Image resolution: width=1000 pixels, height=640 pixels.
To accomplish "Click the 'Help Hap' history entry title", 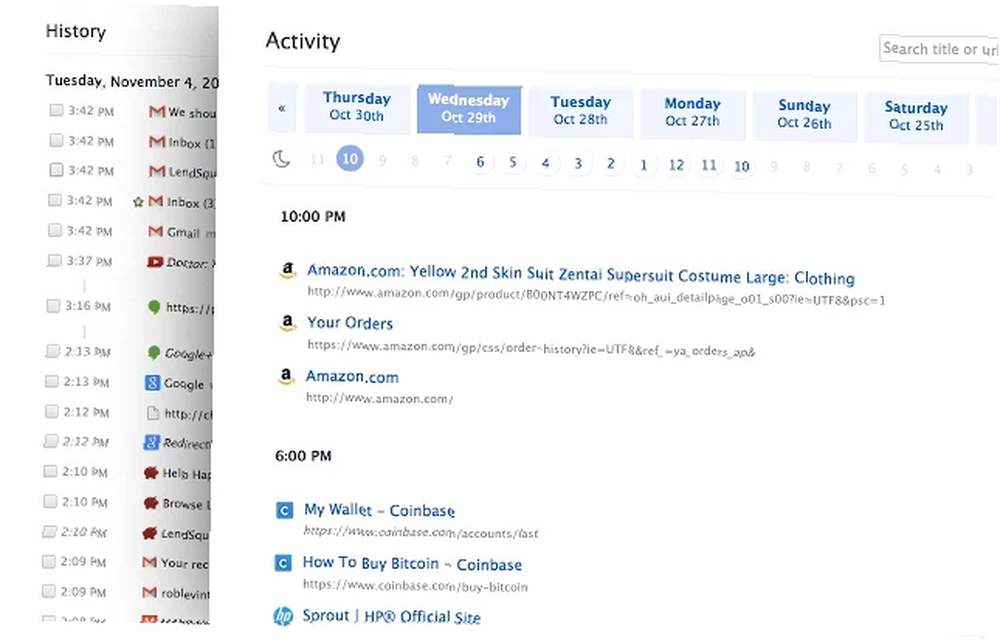I will tap(186, 474).
